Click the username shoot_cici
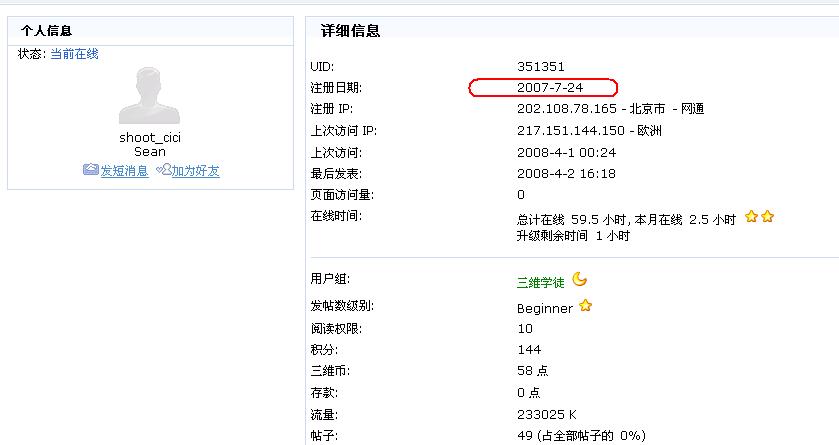Screen dimensions: 839x445 pos(150,137)
